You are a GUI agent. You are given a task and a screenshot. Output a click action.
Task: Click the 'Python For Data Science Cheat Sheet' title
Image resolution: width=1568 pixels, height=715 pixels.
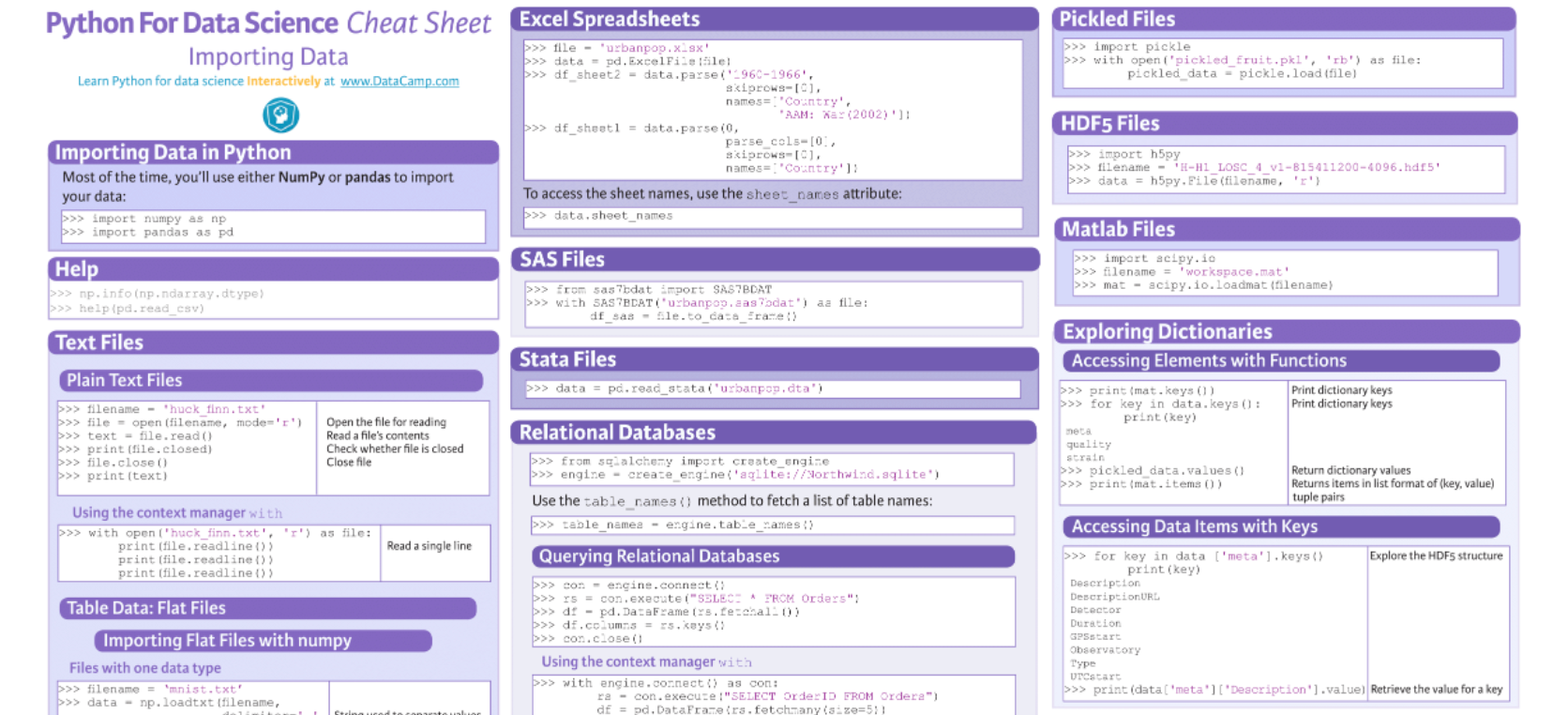(268, 23)
